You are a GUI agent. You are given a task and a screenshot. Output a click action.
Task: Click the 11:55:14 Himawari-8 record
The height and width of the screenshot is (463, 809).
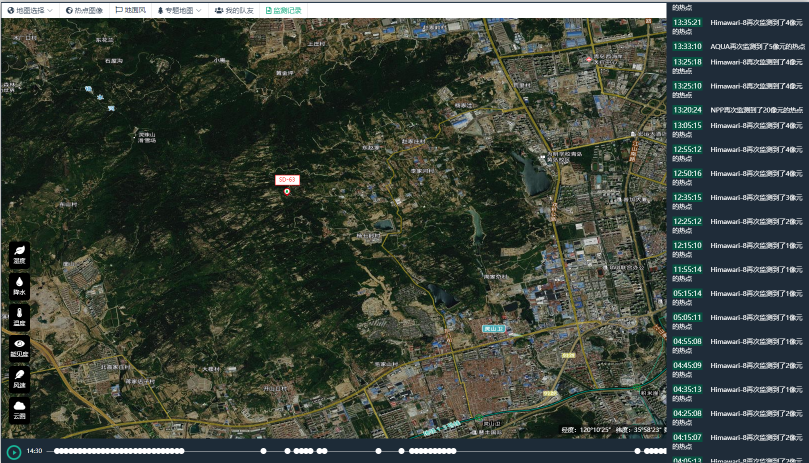(737, 273)
